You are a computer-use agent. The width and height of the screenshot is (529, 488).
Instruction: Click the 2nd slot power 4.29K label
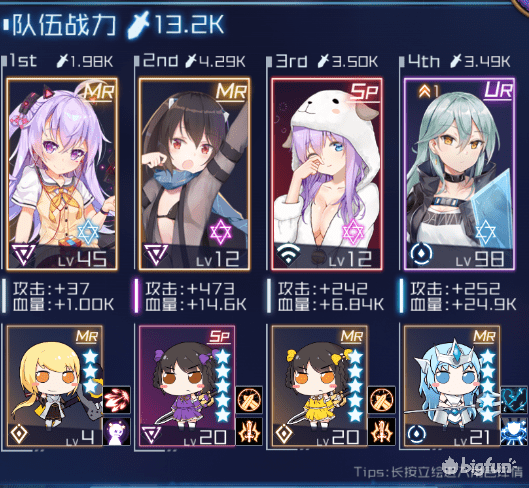(216, 61)
